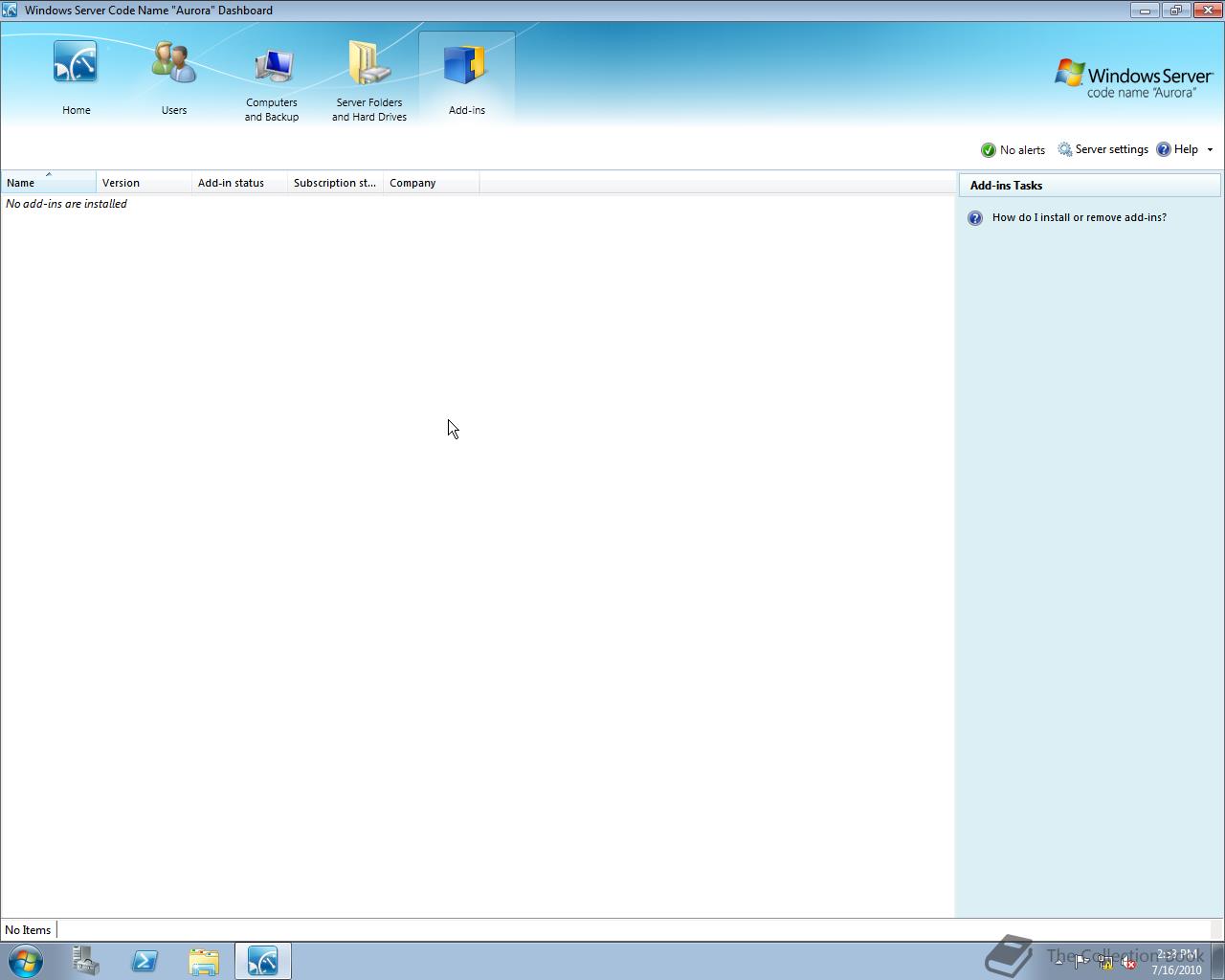Click the Subscription status column header

336,183
